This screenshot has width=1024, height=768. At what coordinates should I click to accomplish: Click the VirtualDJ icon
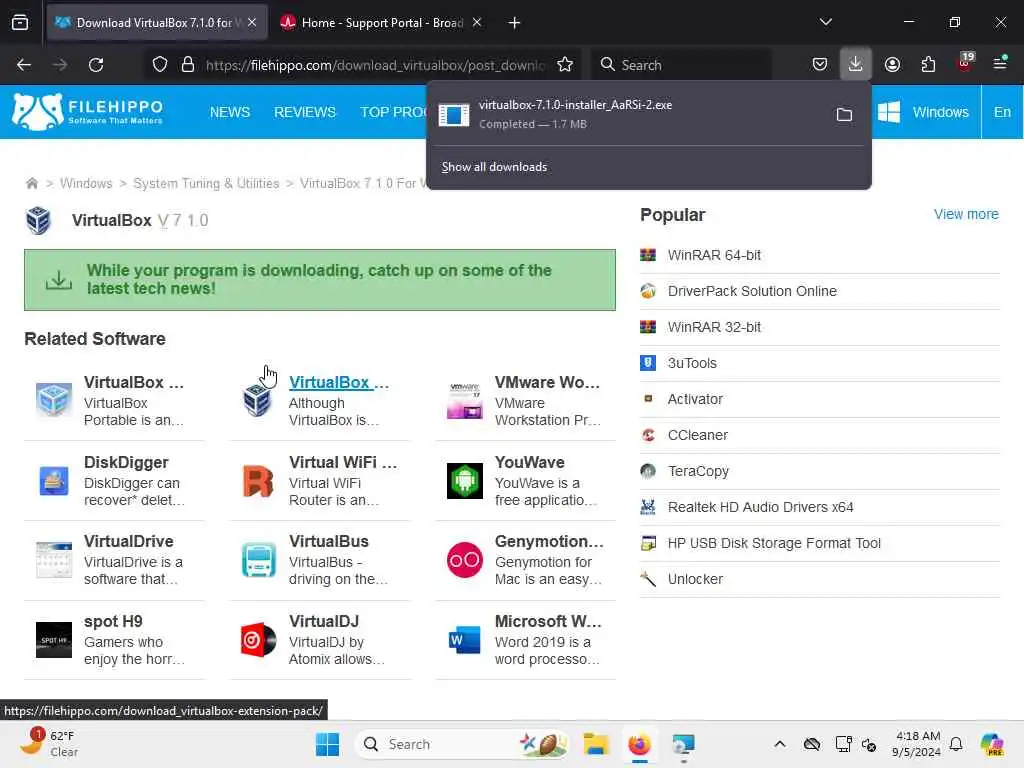click(x=258, y=640)
